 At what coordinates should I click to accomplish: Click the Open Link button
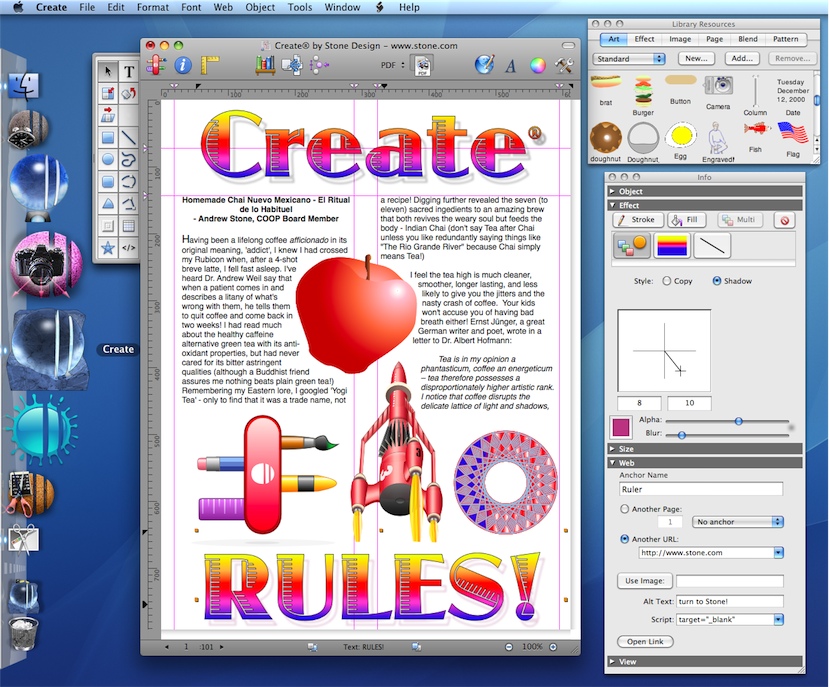tap(644, 642)
